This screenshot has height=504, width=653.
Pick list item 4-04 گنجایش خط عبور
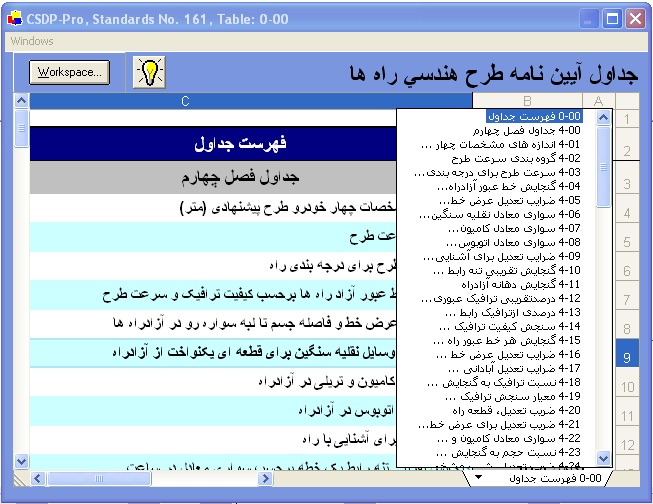(509, 186)
